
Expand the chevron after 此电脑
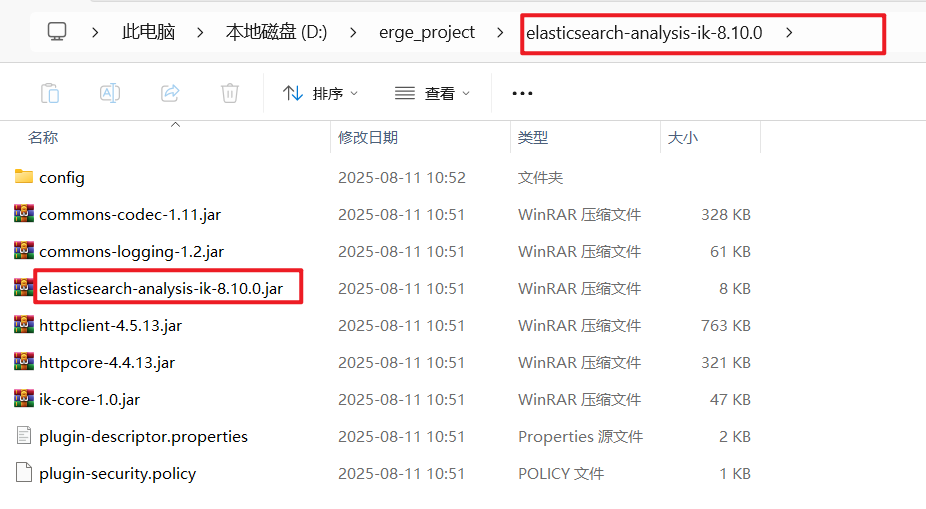point(200,32)
